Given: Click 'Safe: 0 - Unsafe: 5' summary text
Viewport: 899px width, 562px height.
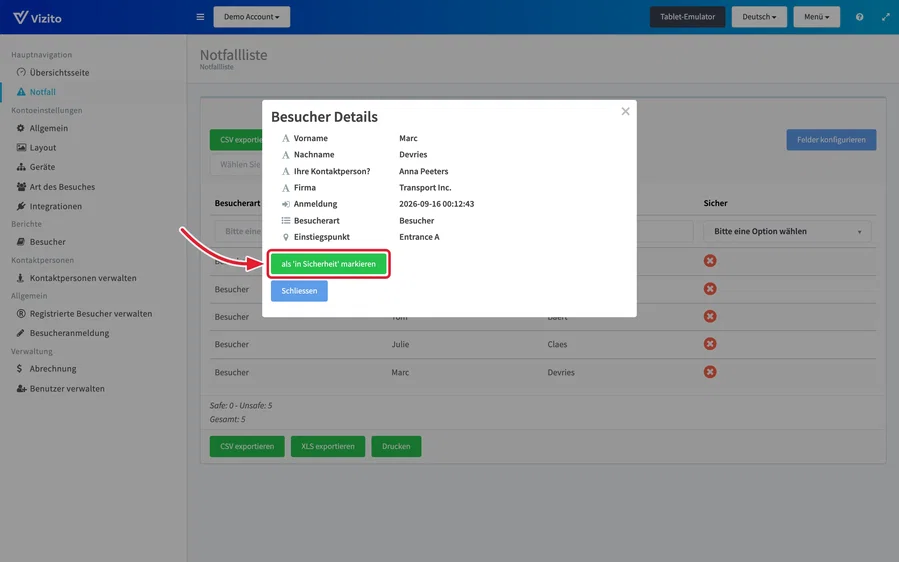Looking at the screenshot, I should 241,405.
